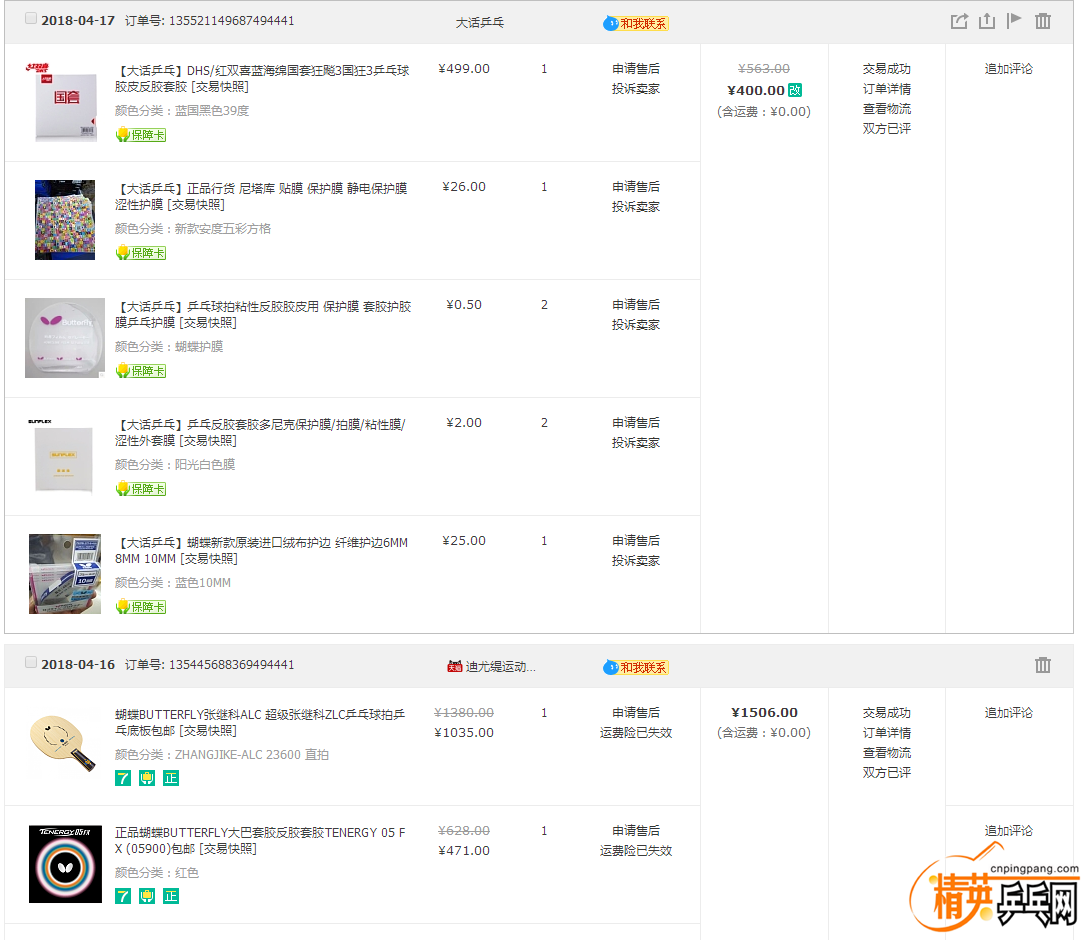Viewport: 1091px width, 940px height.
Task: Click the Tmall cat icon beside 迪尤缇运动
Action: pyautogui.click(x=454, y=667)
